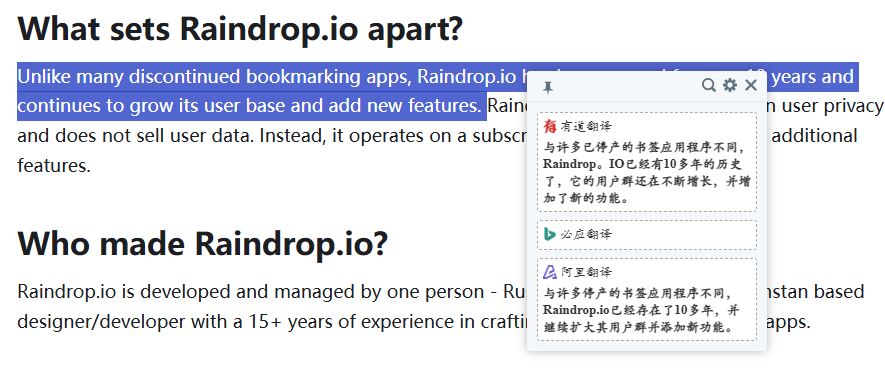
Task: Open translation popup settings gear
Action: point(730,85)
